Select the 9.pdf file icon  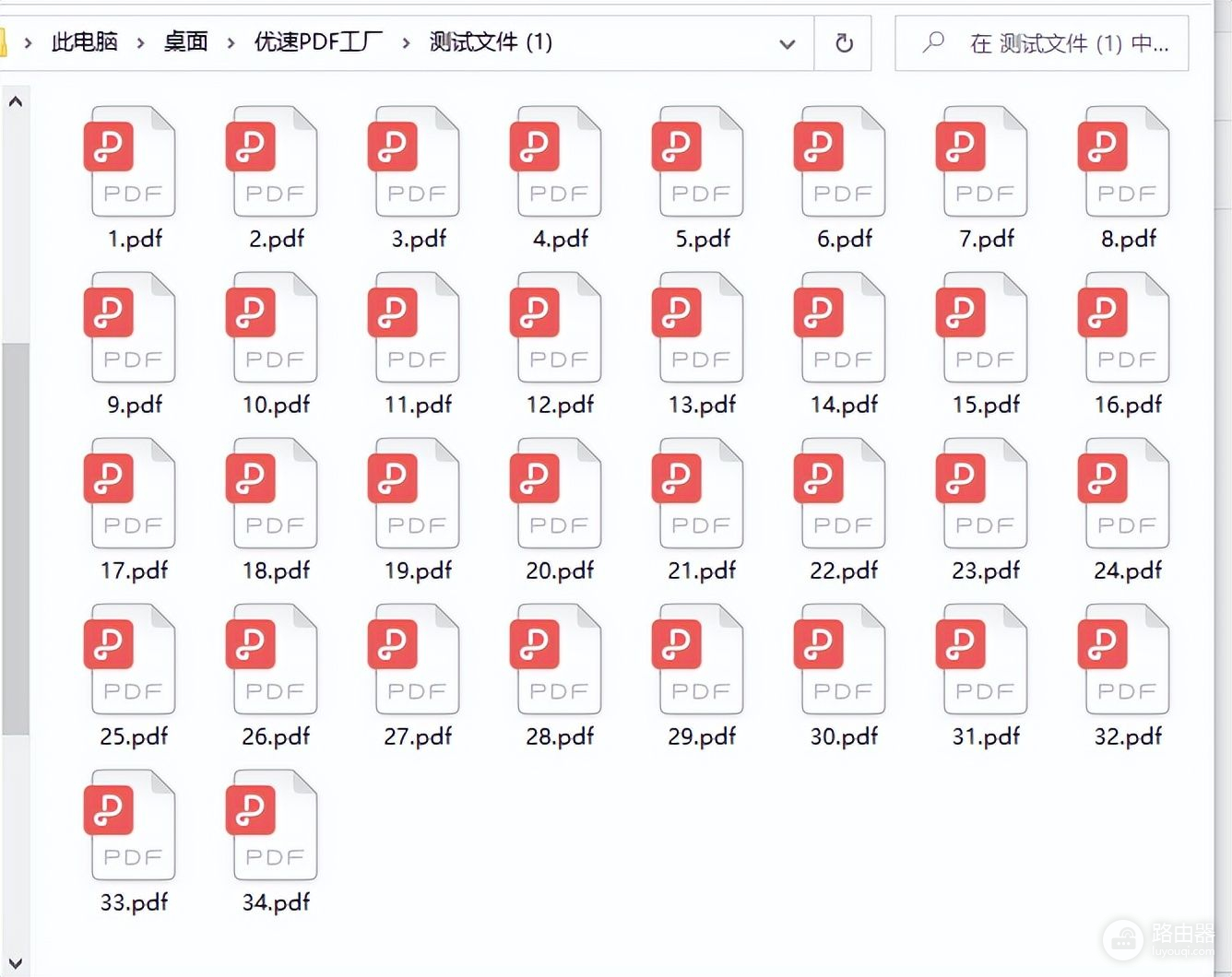tap(131, 327)
